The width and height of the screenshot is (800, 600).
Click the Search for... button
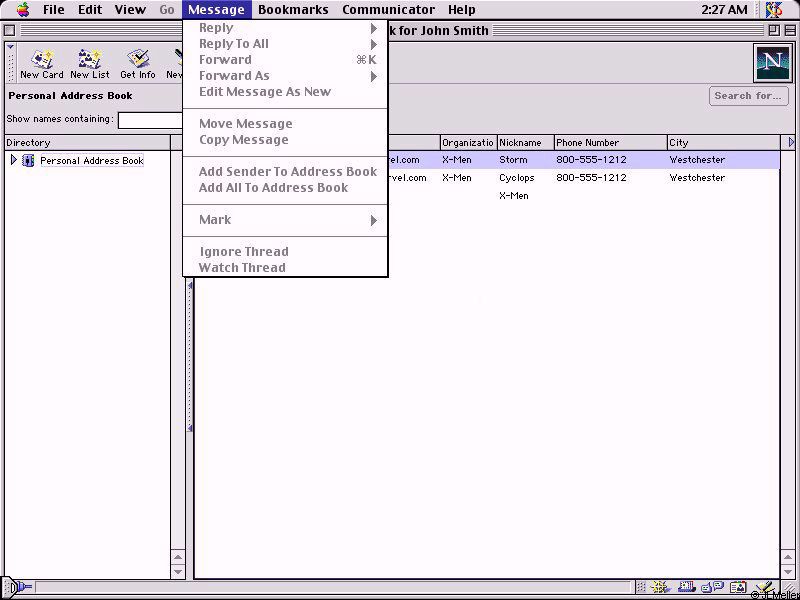(748, 96)
